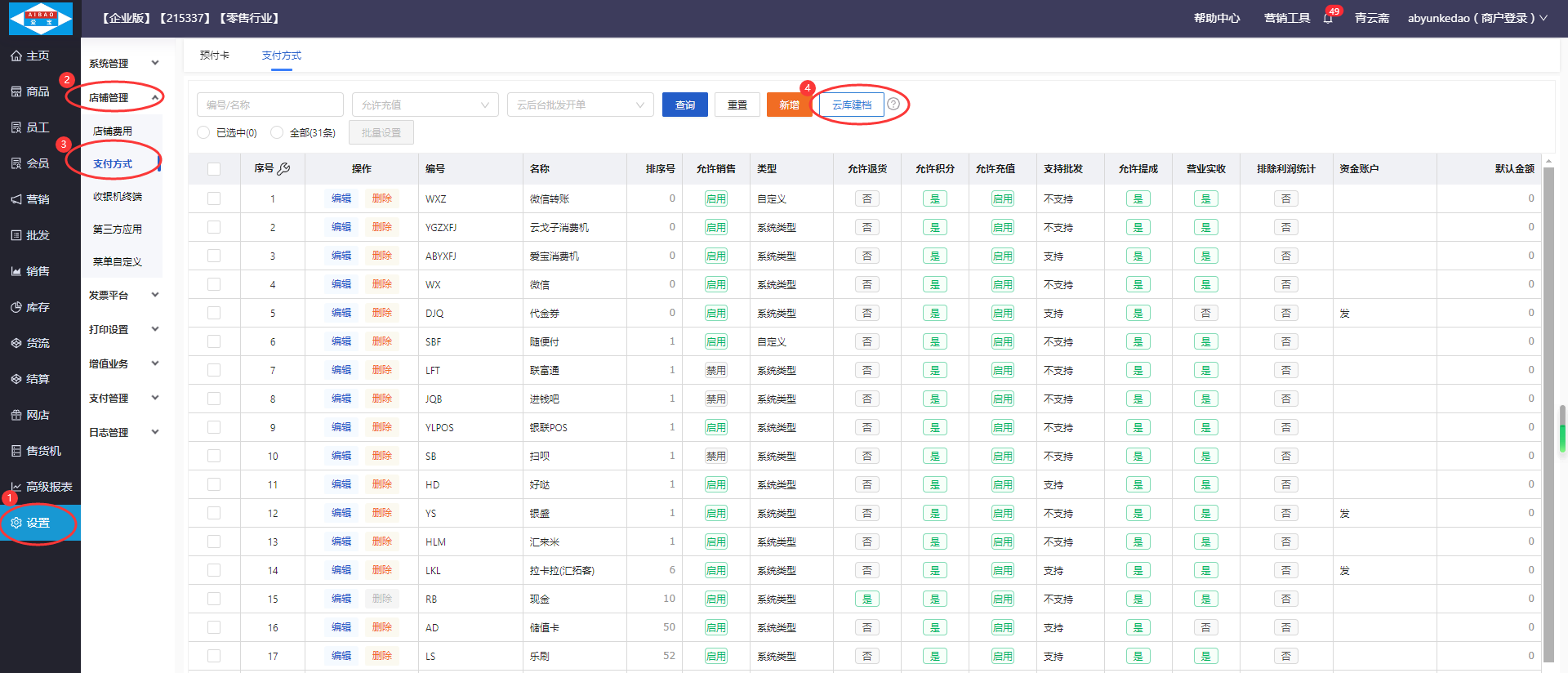This screenshot has height=673, width=1568.
Task: Click the AIBAO logo at top left
Action: [x=40, y=19]
